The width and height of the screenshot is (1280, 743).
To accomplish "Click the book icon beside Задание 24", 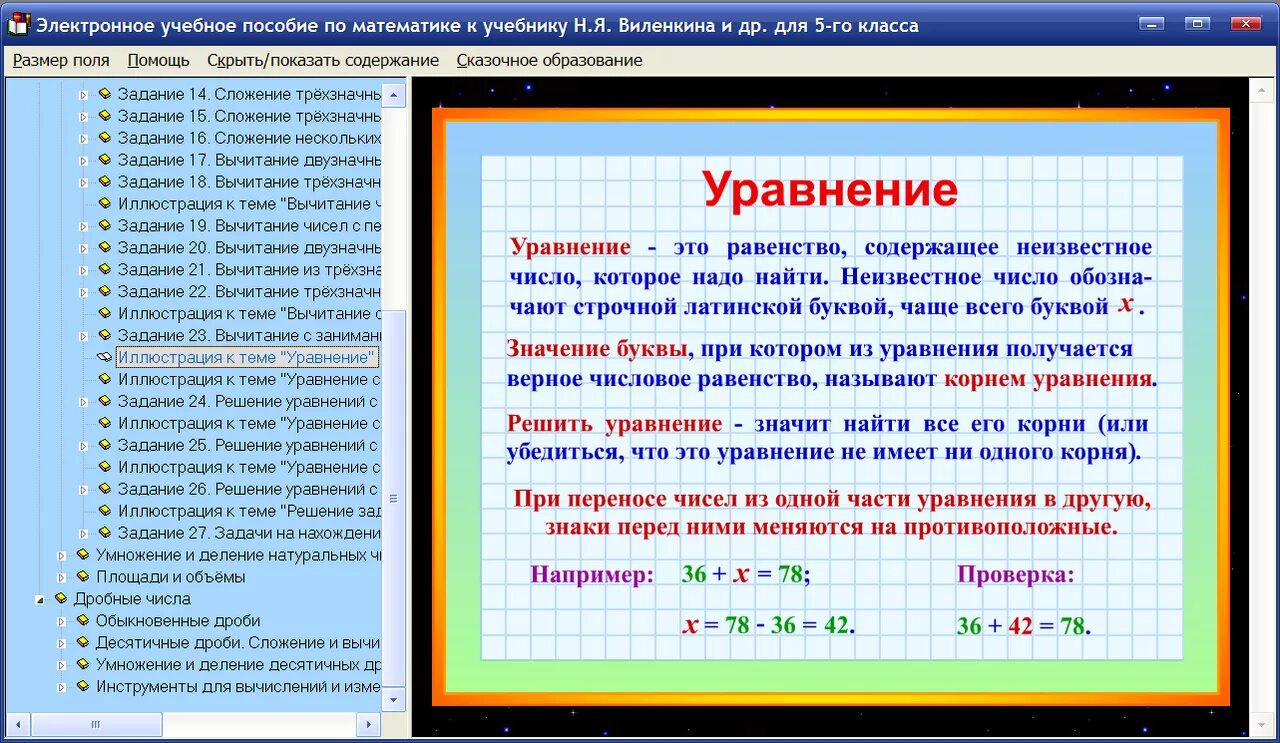I will [104, 402].
